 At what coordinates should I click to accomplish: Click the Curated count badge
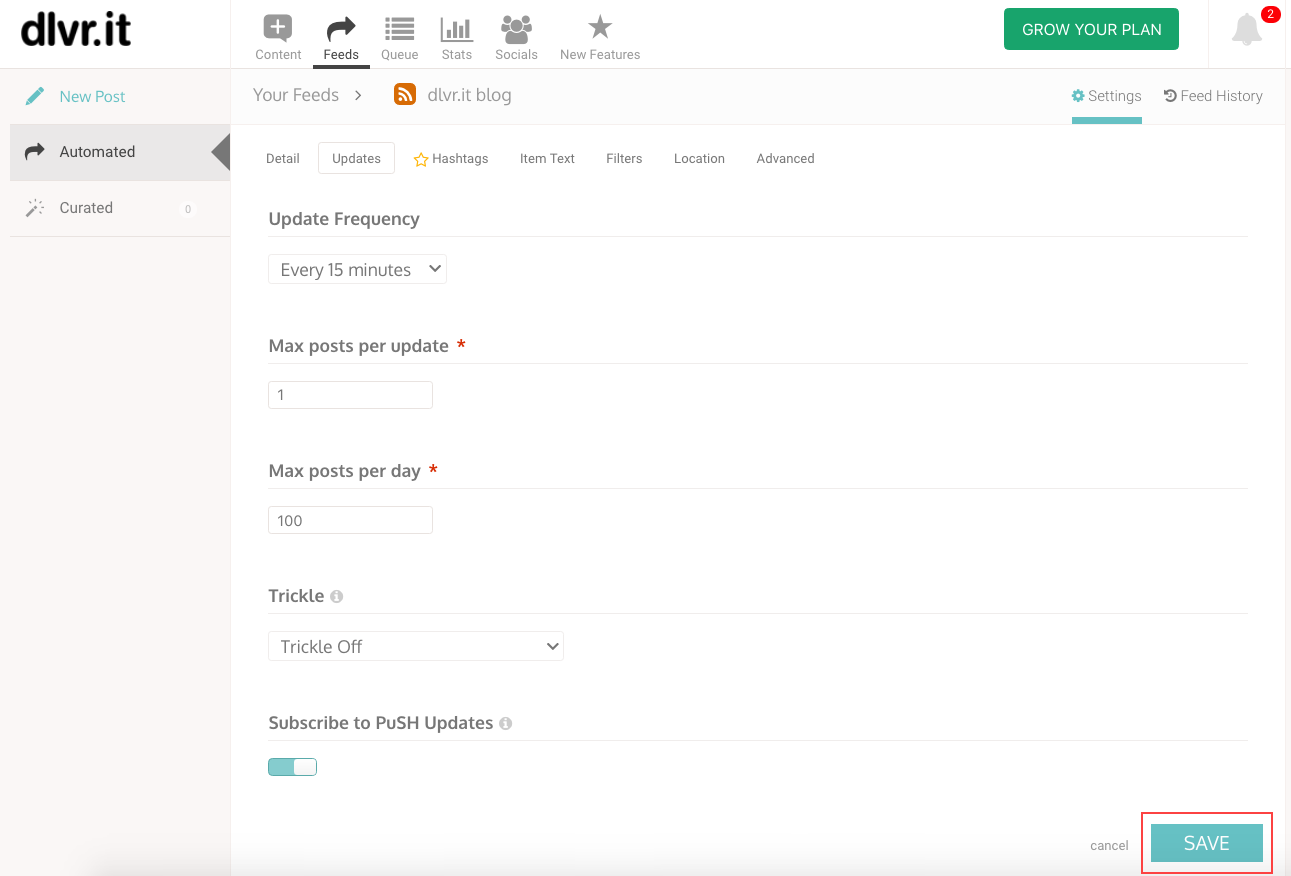pyautogui.click(x=187, y=209)
